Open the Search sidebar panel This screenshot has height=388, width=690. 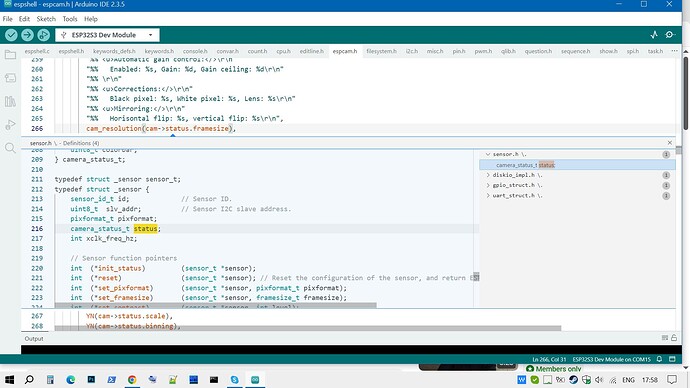click(x=10, y=148)
